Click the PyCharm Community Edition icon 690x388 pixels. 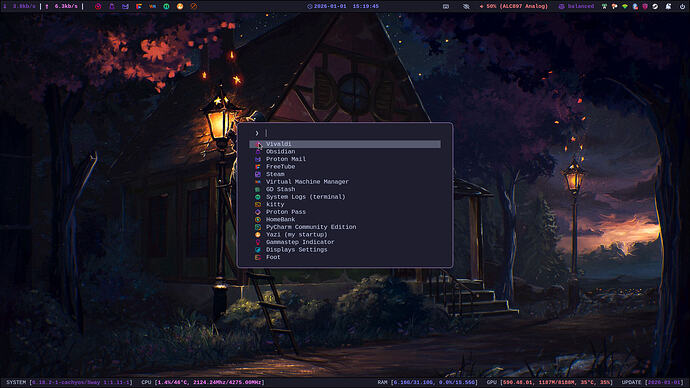pos(258,227)
